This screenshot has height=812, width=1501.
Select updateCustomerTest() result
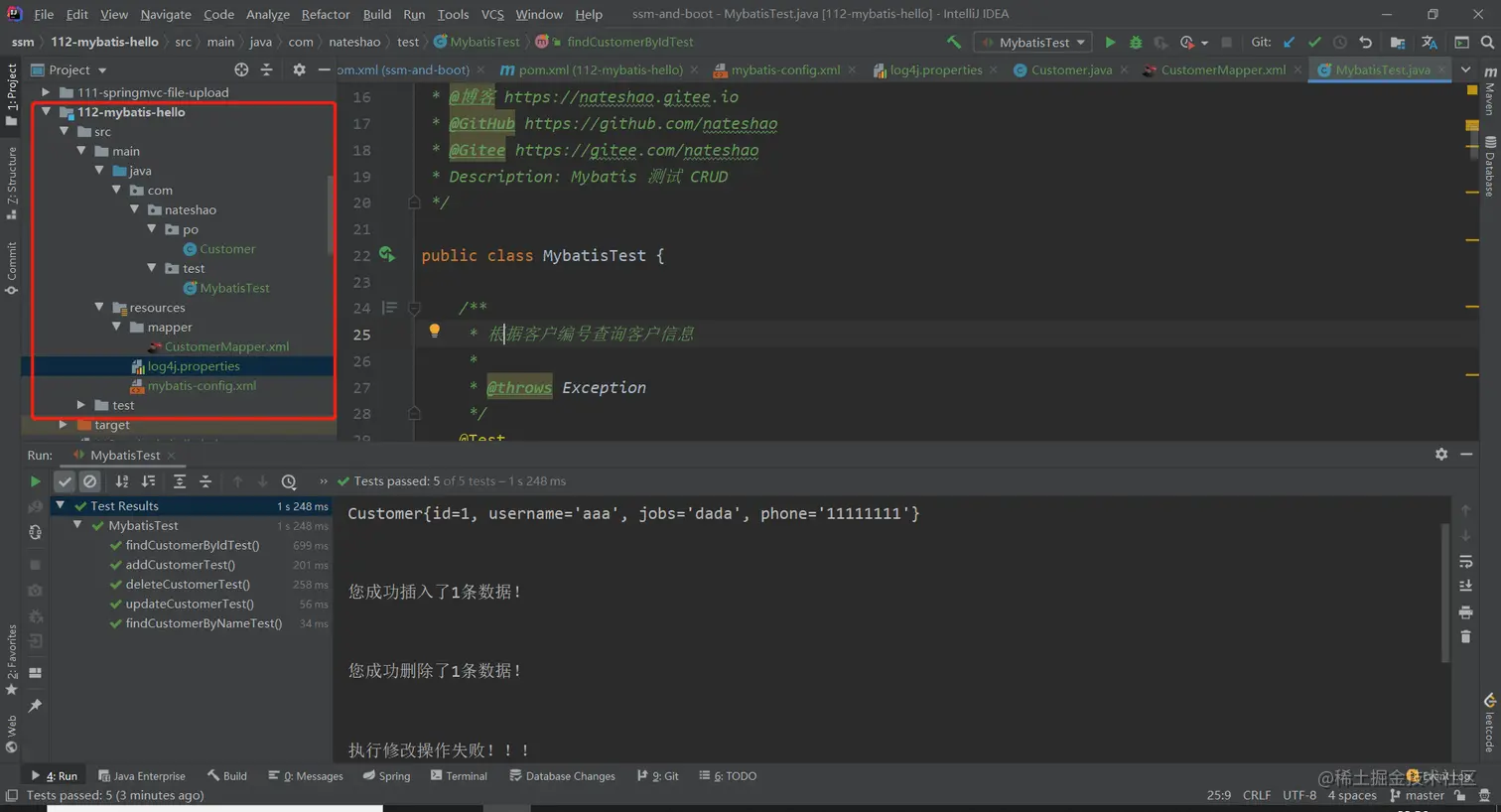coord(190,604)
